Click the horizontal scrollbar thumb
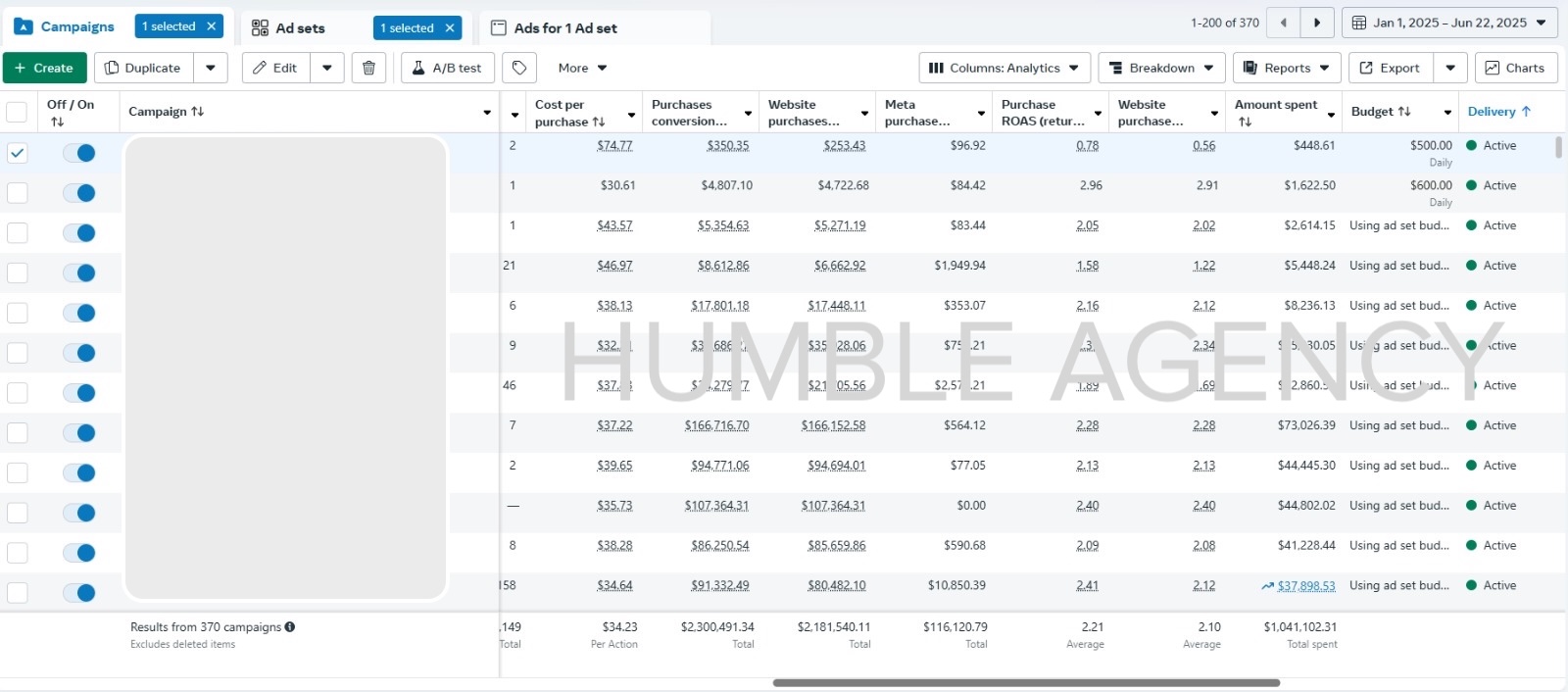The height and width of the screenshot is (692, 1568). point(1025,682)
